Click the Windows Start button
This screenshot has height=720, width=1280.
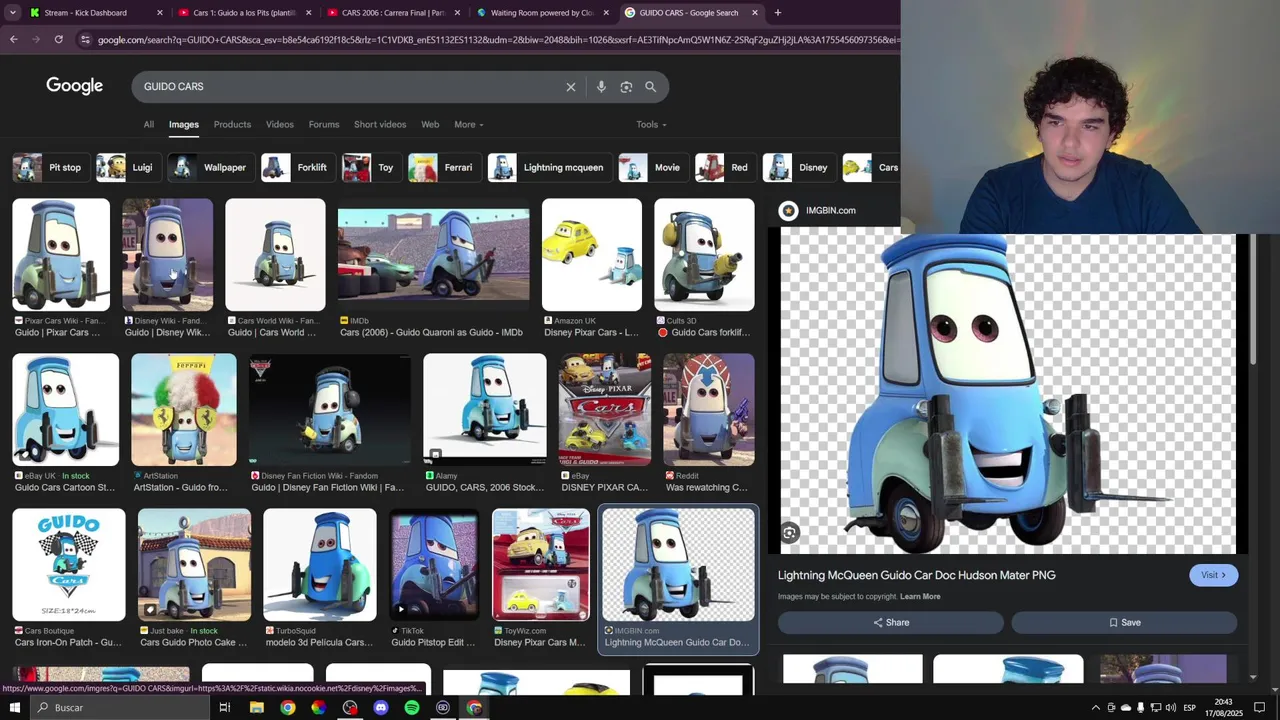click(x=14, y=708)
